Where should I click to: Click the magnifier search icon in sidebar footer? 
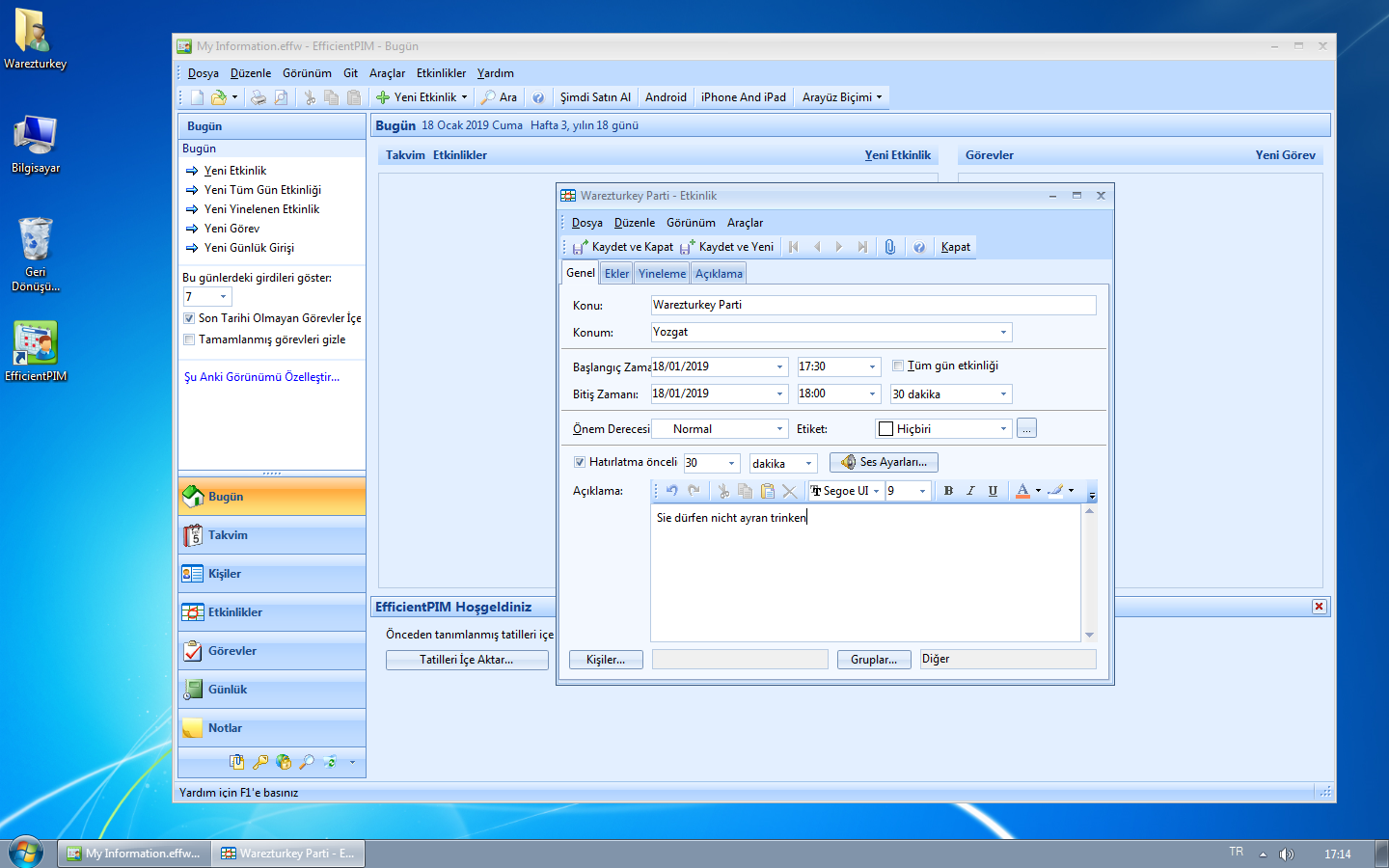click(307, 762)
